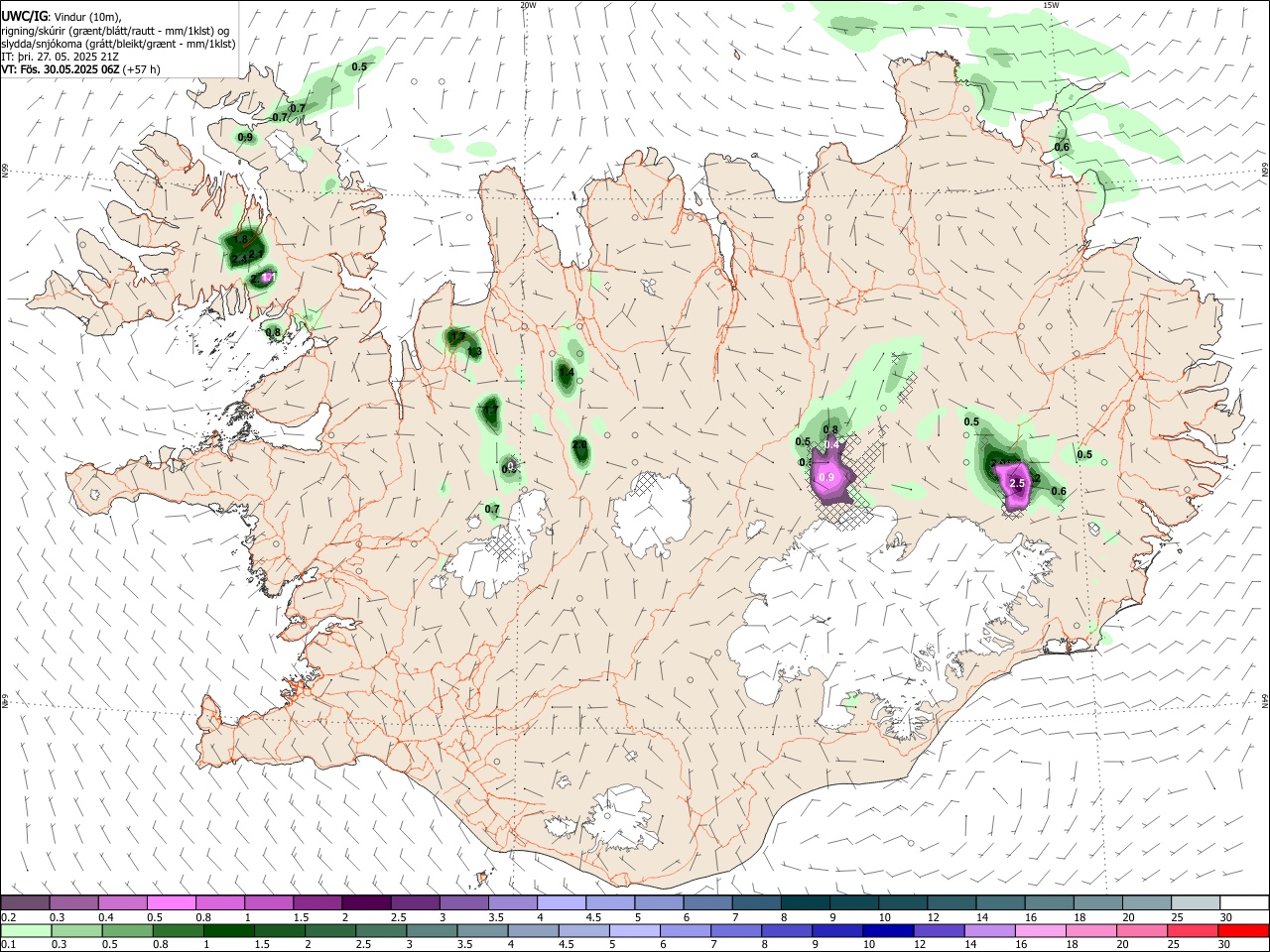
Task: Click the 'IT: þri. 27. 05. 2025 21Z' line
Action: [x=62, y=57]
